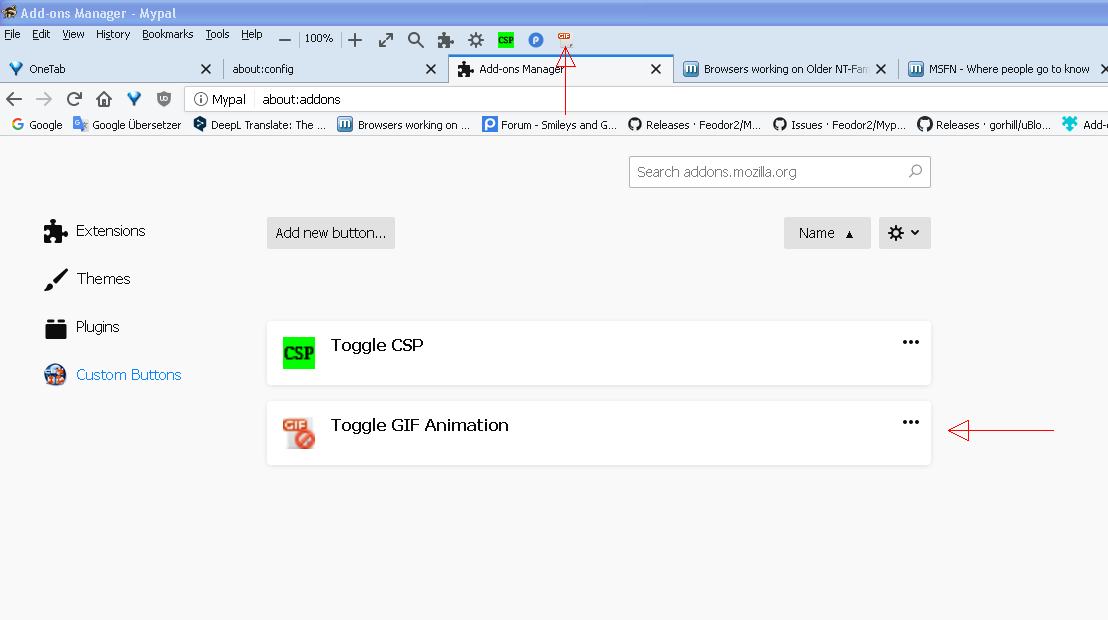Image resolution: width=1108 pixels, height=620 pixels.
Task: Click the search magnifier in addons field
Action: point(915,171)
